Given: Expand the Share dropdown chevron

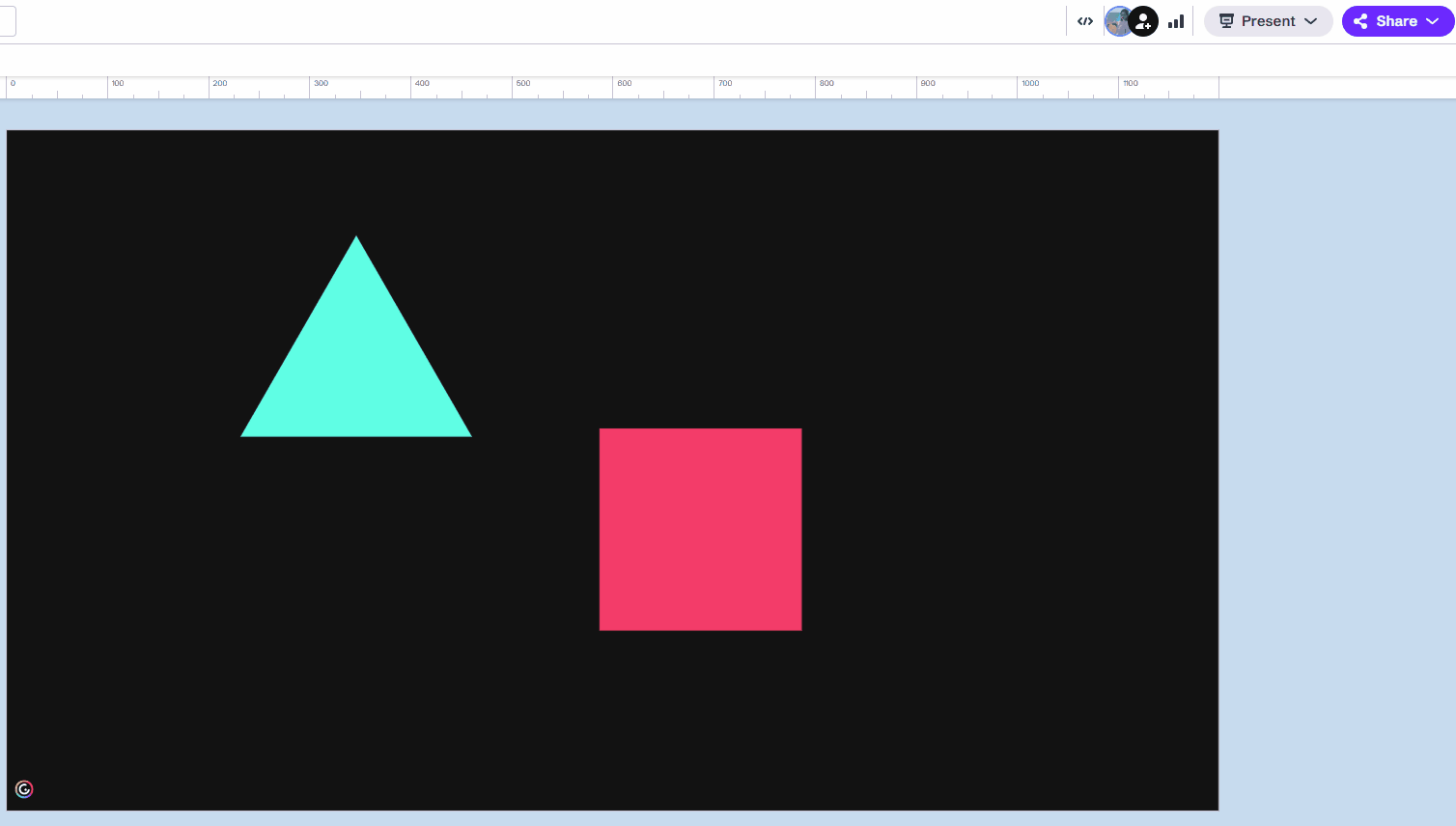Looking at the screenshot, I should (x=1433, y=21).
